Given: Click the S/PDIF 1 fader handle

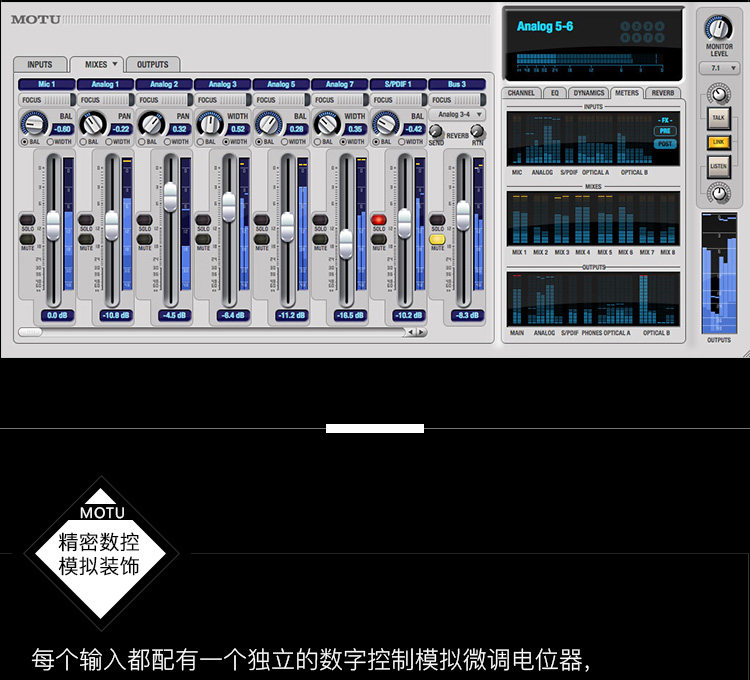Looking at the screenshot, I should point(405,223).
